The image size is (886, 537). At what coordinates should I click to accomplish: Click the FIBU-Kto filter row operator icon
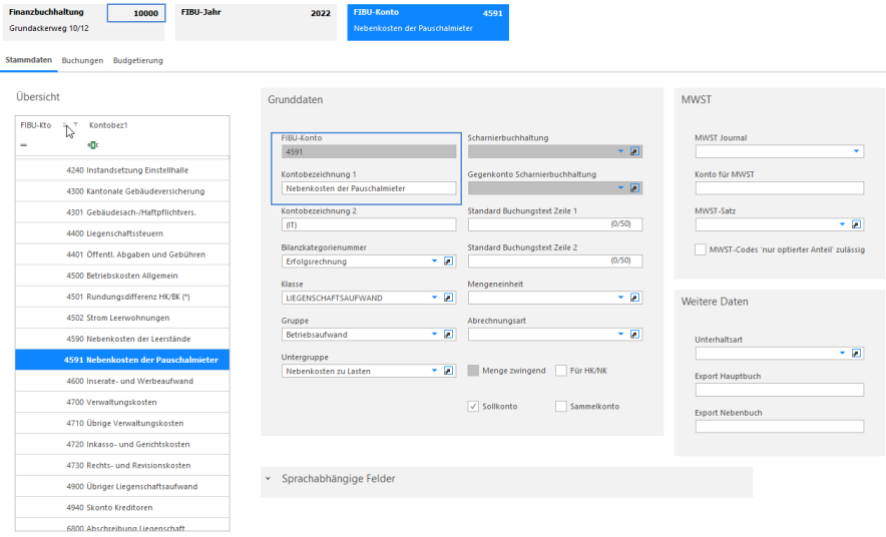click(24, 145)
